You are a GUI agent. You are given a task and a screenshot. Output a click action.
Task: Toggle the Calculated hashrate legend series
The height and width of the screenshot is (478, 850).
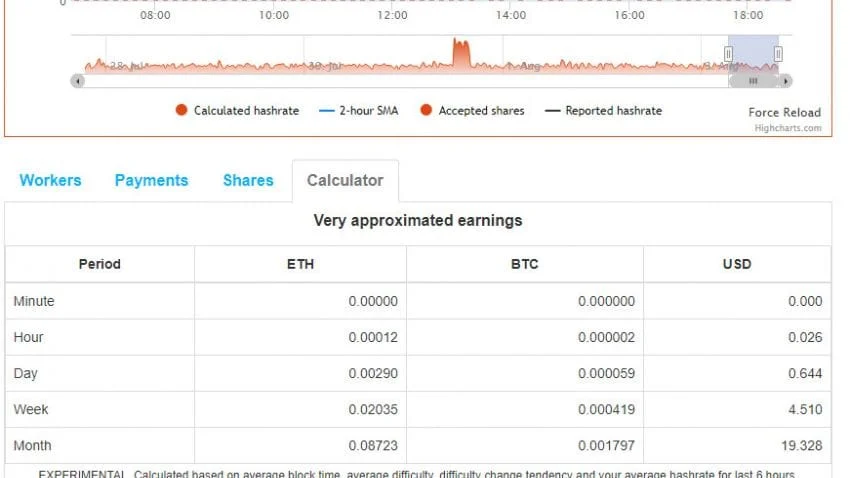[x=237, y=111]
